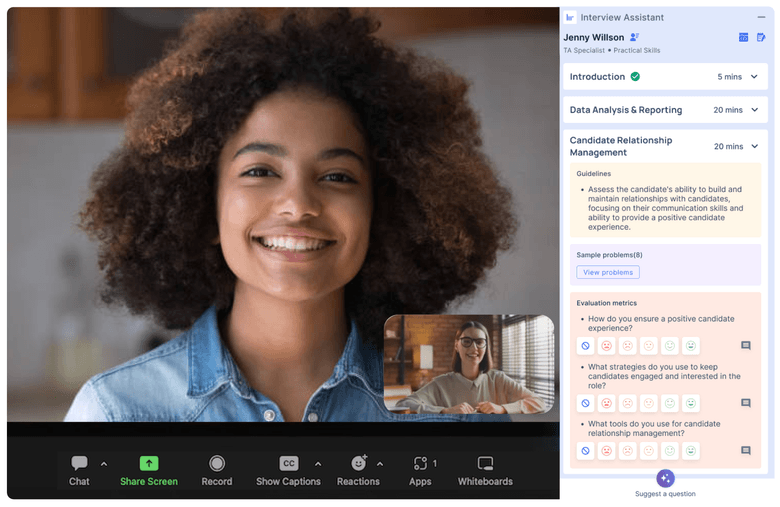Open the notes icon in the Interview Assistant header
This screenshot has width=780, height=507.
(x=761, y=38)
